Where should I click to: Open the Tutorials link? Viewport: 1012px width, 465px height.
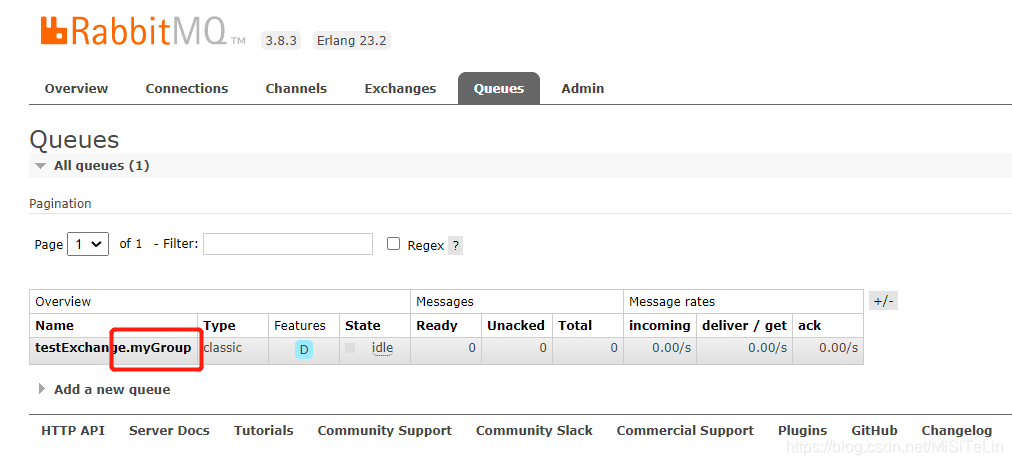point(263,431)
